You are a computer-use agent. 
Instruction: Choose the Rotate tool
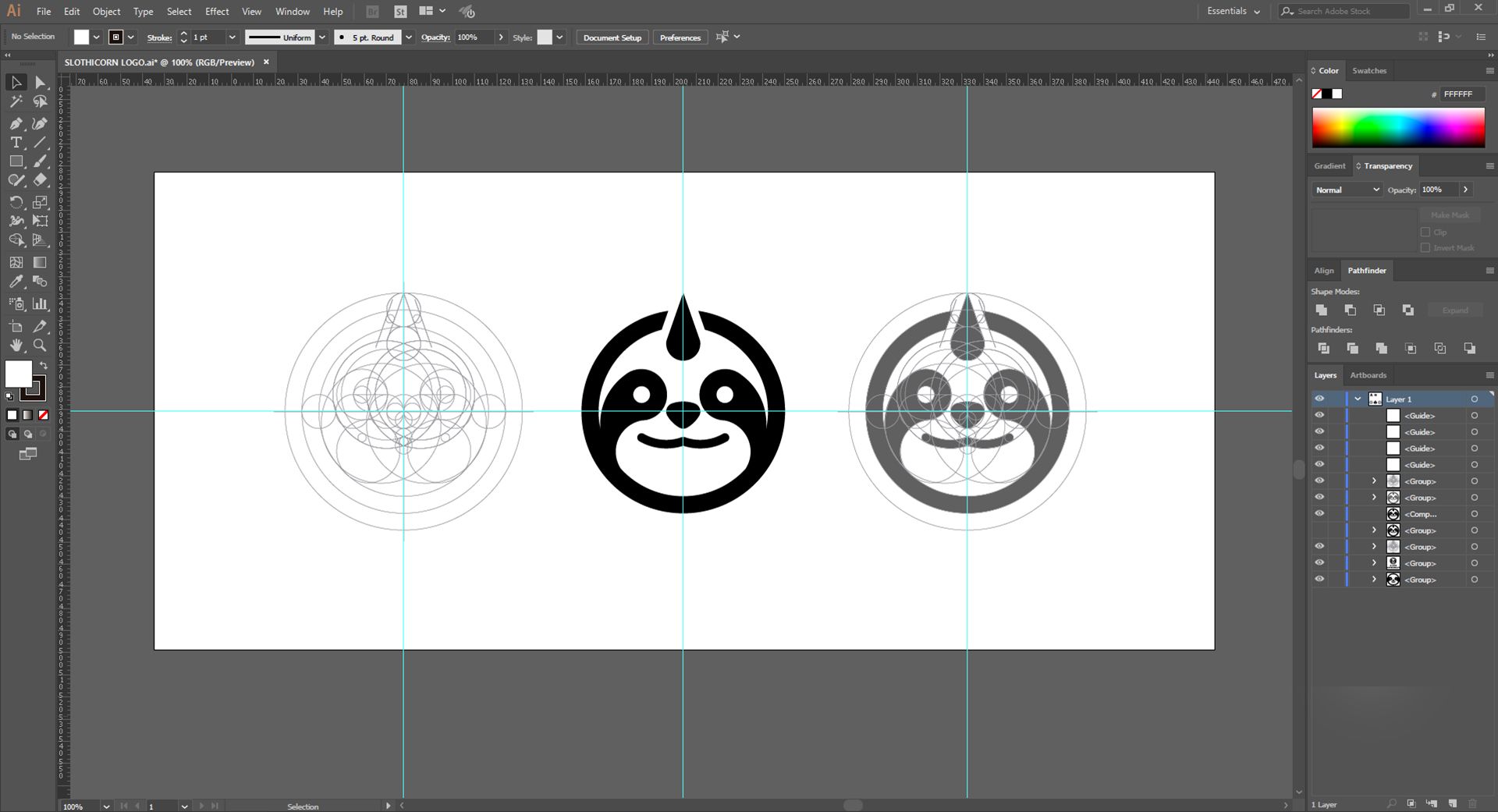click(x=16, y=202)
